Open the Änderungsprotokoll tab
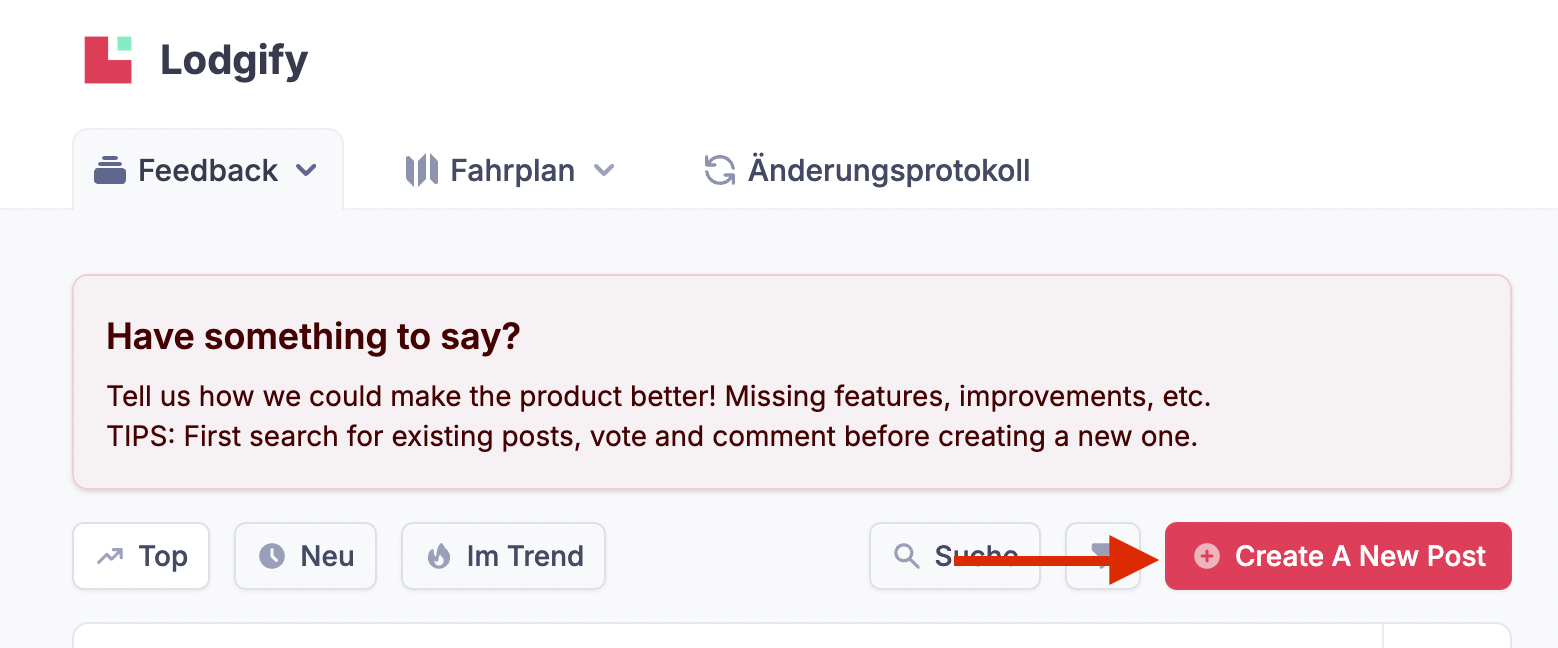Screen dimensions: 1558x648 tap(888, 171)
